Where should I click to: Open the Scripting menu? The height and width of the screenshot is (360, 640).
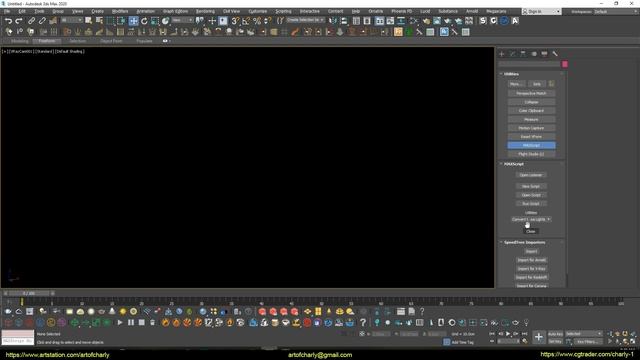tap(283, 11)
